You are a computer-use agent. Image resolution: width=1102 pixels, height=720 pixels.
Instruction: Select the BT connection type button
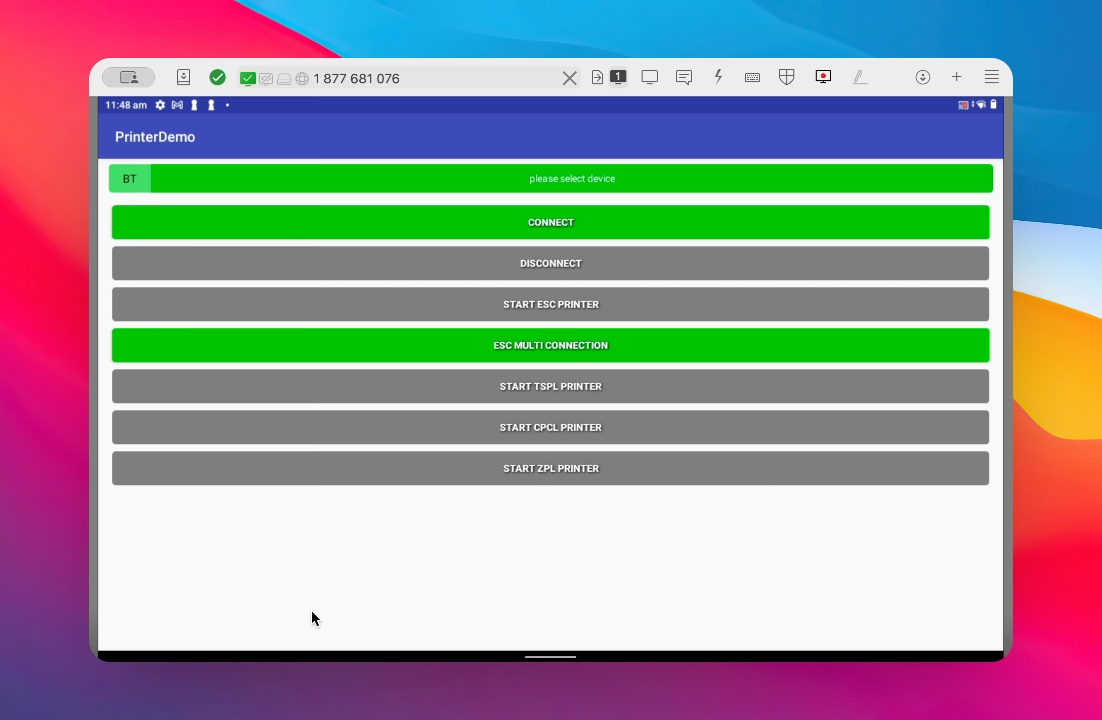130,179
